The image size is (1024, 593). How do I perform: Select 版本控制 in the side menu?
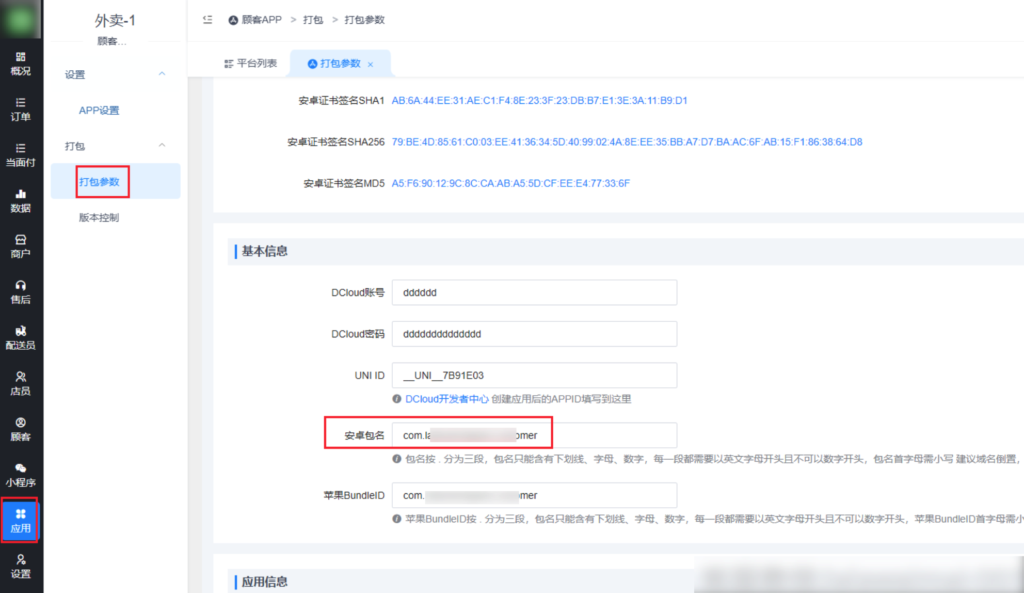click(99, 217)
